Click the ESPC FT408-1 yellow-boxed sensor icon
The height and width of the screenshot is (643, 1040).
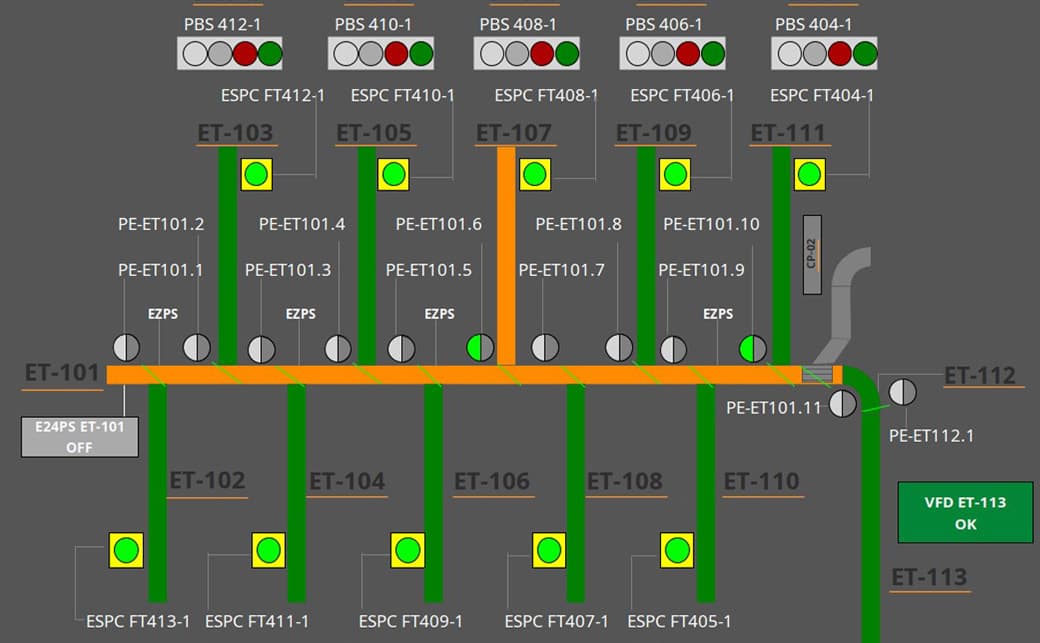[535, 174]
